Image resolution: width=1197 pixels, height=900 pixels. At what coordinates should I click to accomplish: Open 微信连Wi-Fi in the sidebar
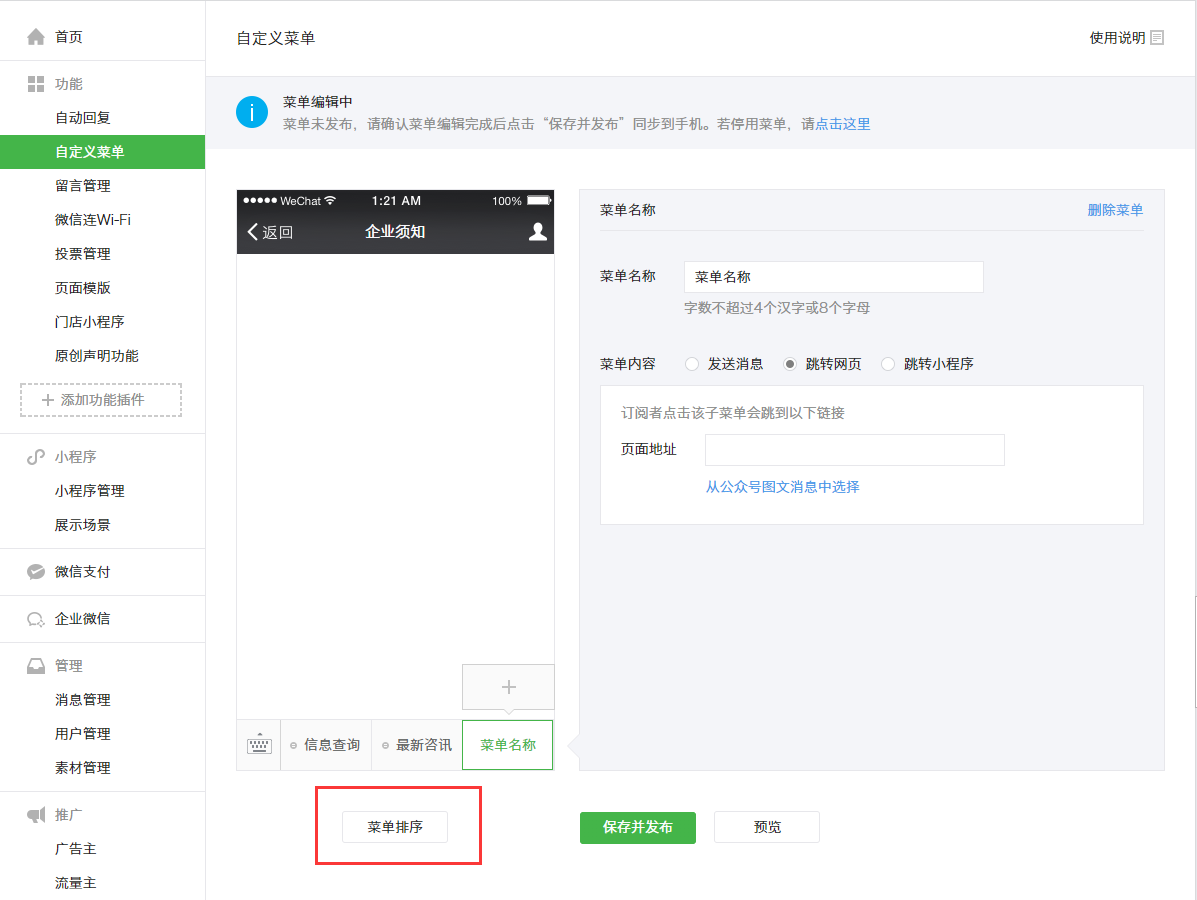point(93,220)
